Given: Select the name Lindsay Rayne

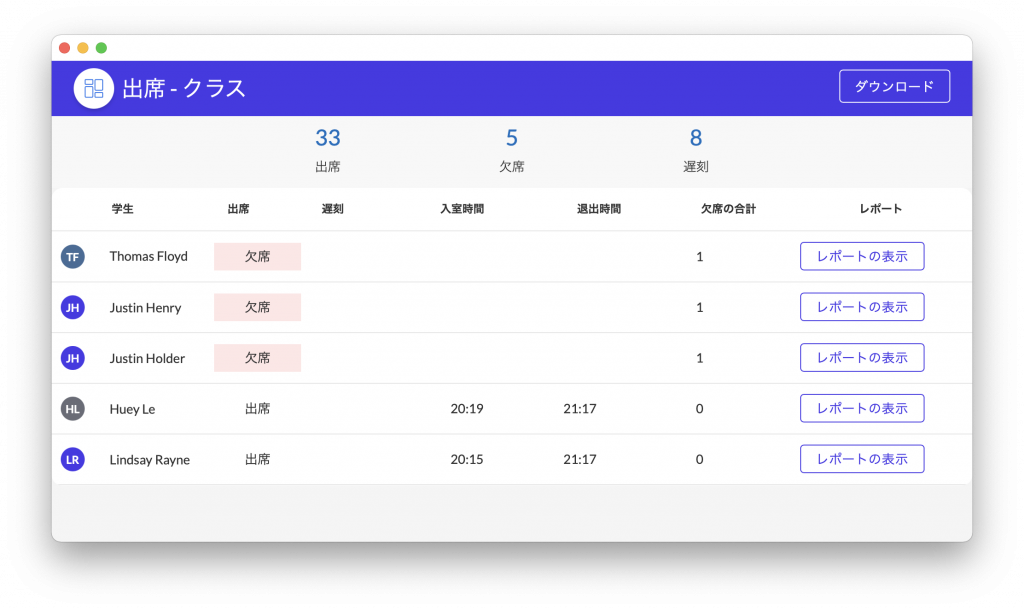Looking at the screenshot, I should point(150,460).
